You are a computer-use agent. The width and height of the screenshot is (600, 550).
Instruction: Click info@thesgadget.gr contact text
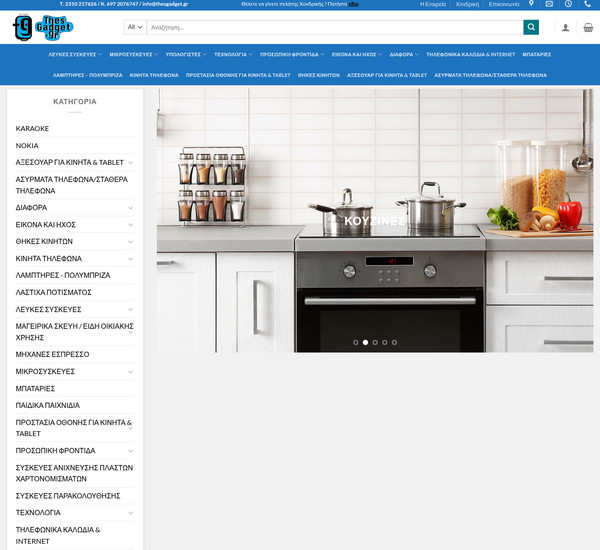[165, 4]
